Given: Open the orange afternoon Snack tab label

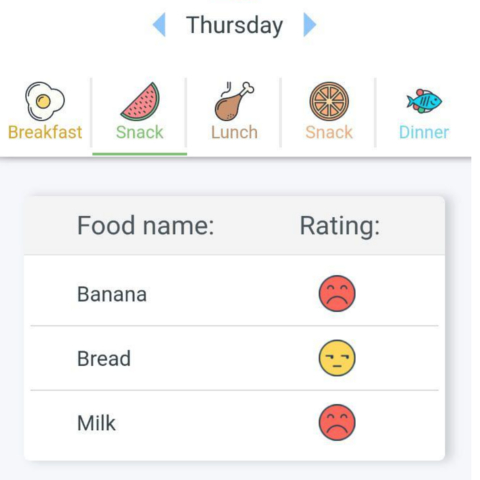Looking at the screenshot, I should tap(329, 132).
